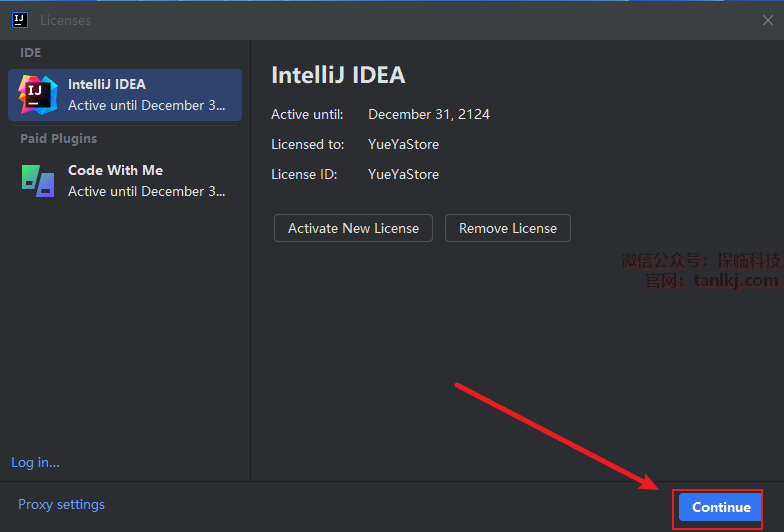Viewport: 784px width, 532px height.
Task: Click Code With Me's active-until subtitle
Action: 146,191
